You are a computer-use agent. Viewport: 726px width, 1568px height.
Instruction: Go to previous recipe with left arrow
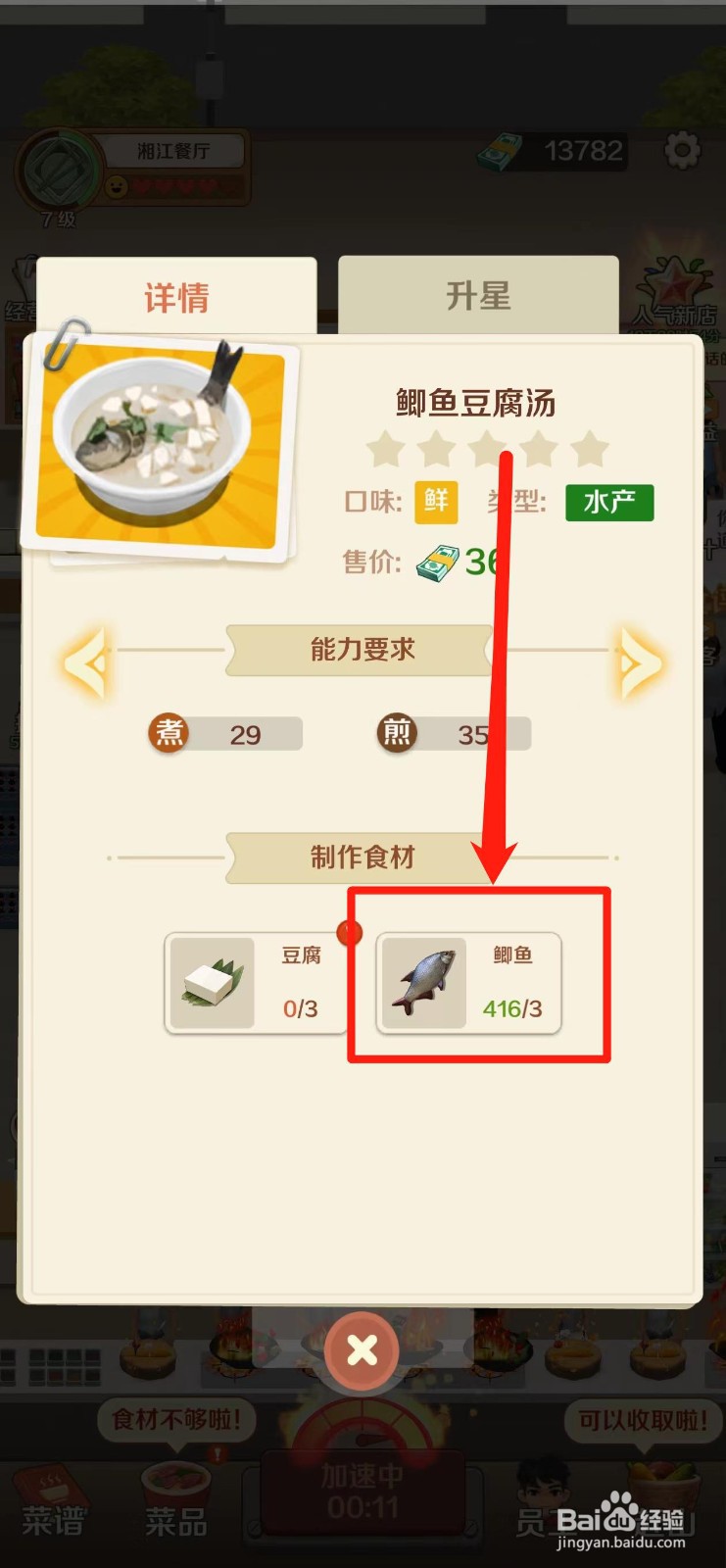(x=88, y=664)
